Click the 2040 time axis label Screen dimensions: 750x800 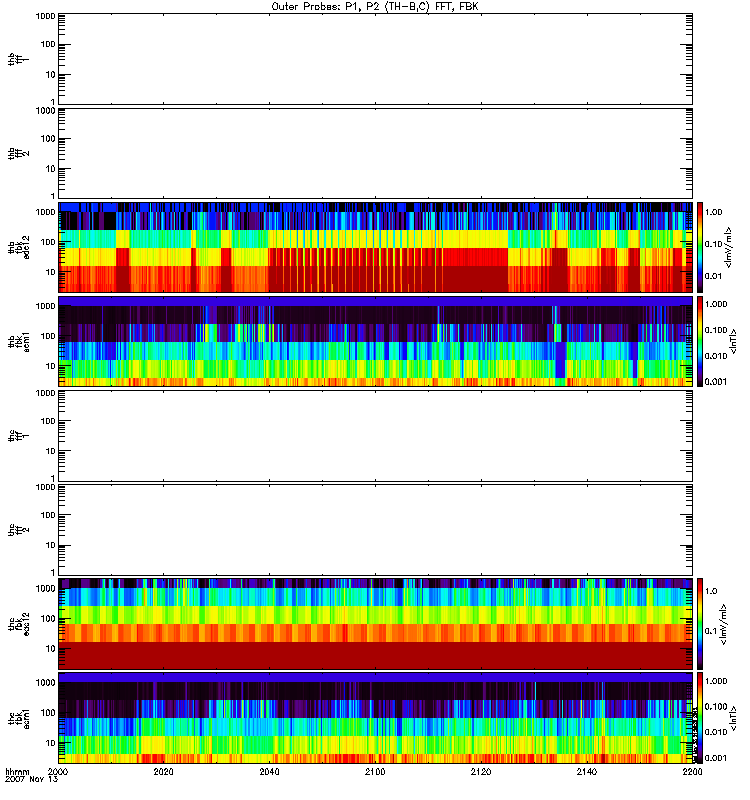[270, 773]
